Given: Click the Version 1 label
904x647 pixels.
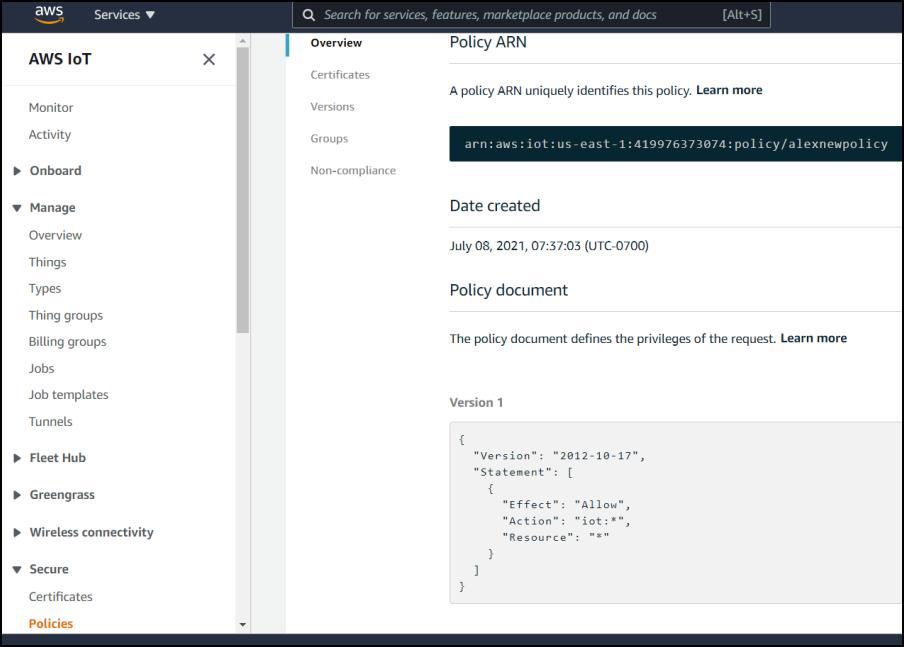Looking at the screenshot, I should (476, 403).
